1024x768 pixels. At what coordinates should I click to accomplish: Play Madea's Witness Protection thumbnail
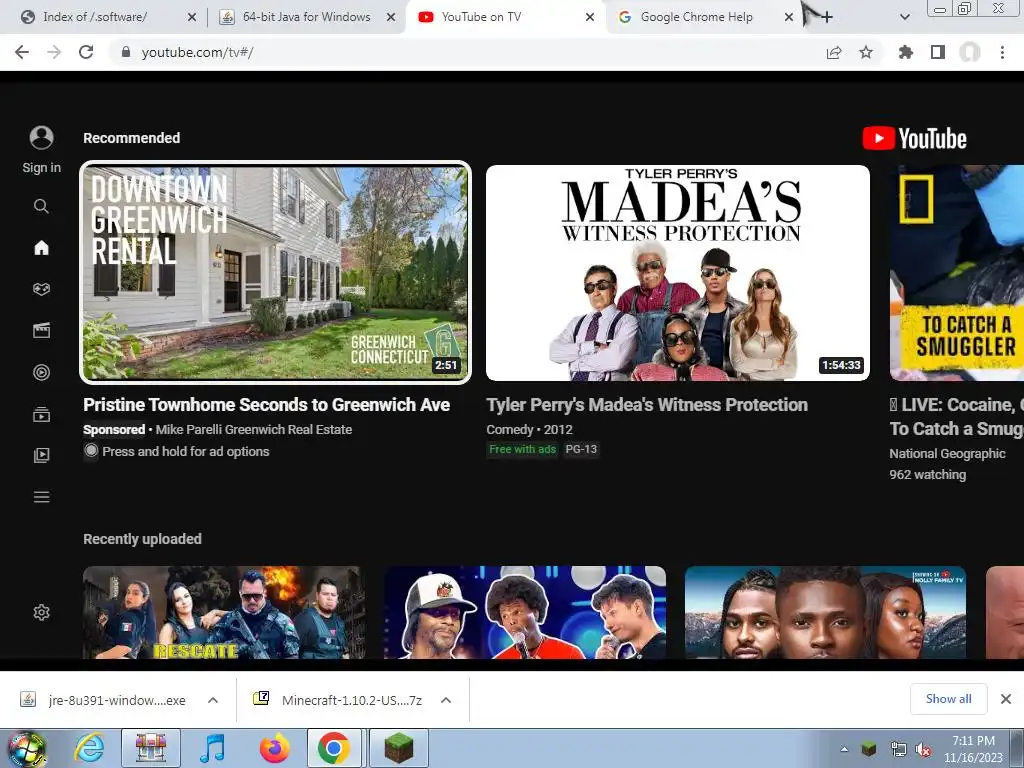(678, 272)
